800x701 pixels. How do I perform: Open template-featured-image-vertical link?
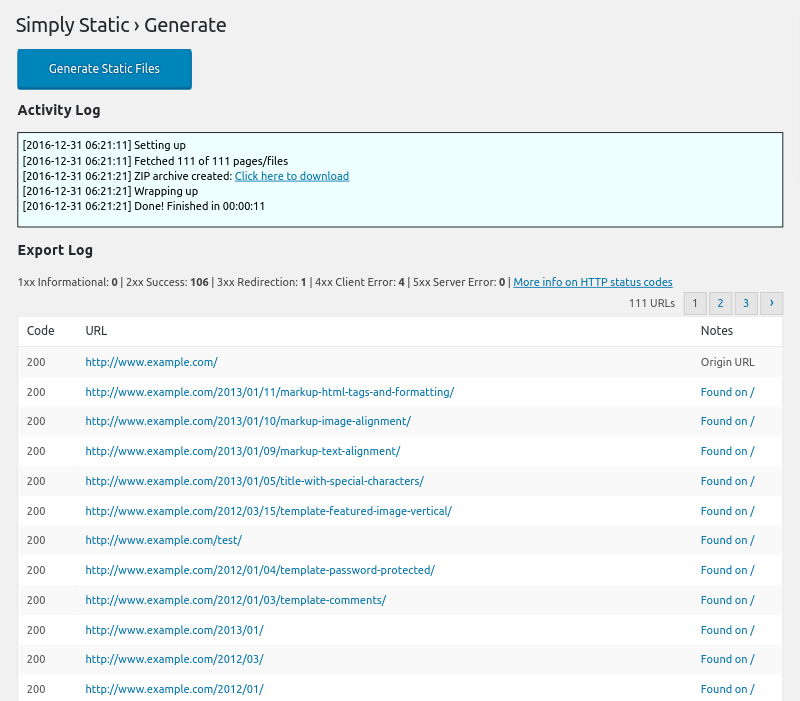[268, 511]
